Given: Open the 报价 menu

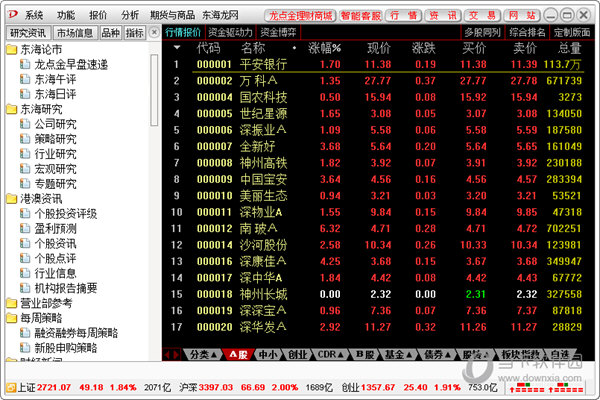Looking at the screenshot, I should [x=98, y=15].
